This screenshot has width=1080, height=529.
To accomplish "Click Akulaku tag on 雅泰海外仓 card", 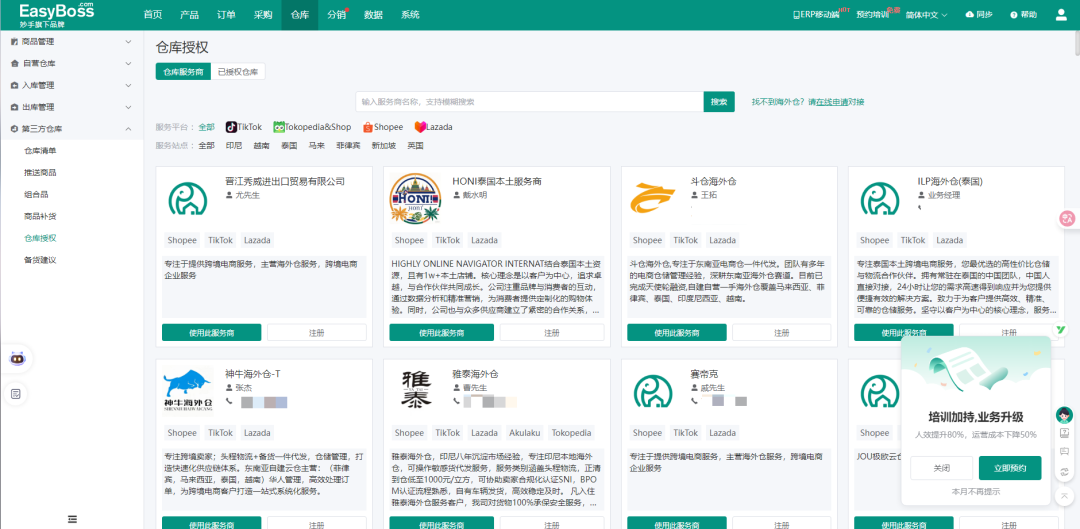I will [x=525, y=433].
